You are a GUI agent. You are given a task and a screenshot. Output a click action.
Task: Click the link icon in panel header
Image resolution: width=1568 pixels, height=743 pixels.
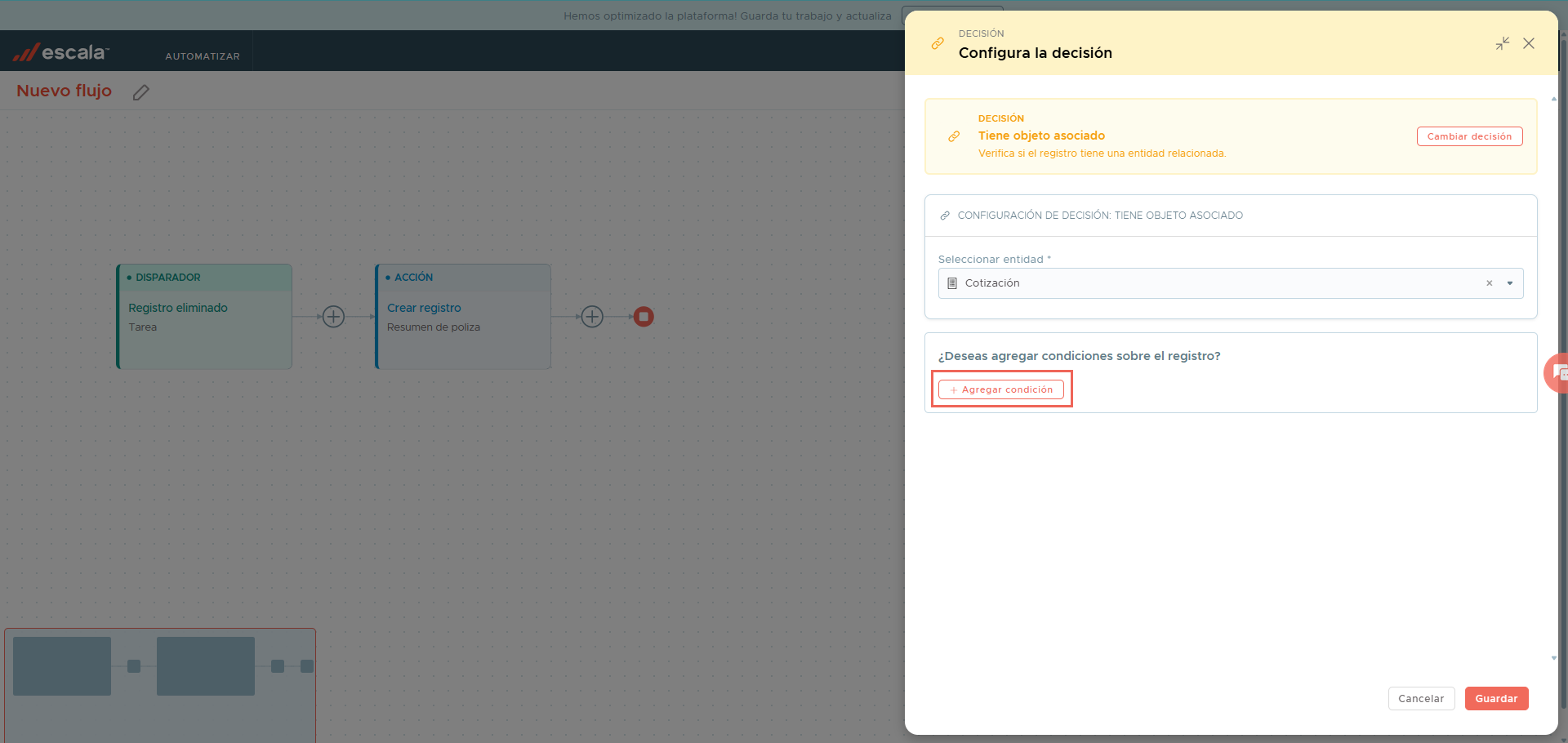(938, 43)
